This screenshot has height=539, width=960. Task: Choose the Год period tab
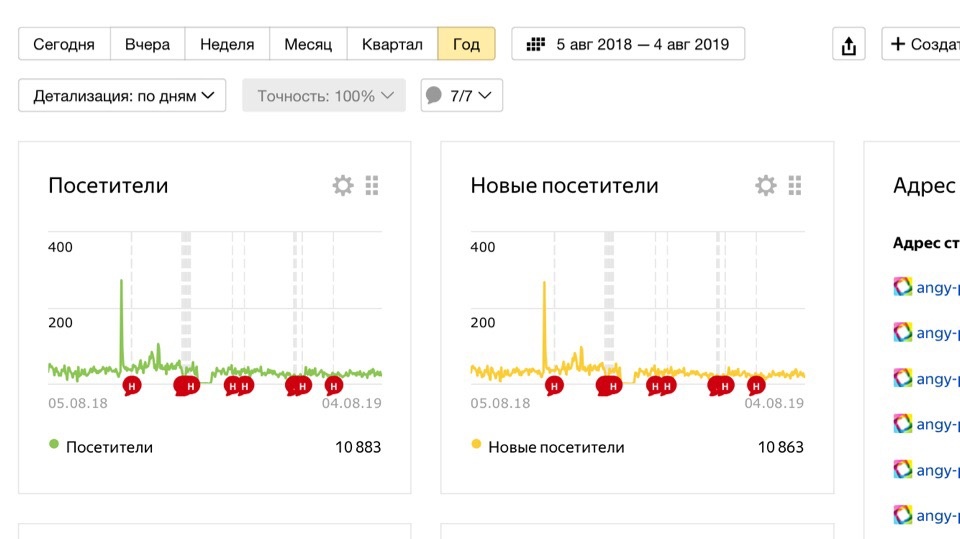(467, 44)
